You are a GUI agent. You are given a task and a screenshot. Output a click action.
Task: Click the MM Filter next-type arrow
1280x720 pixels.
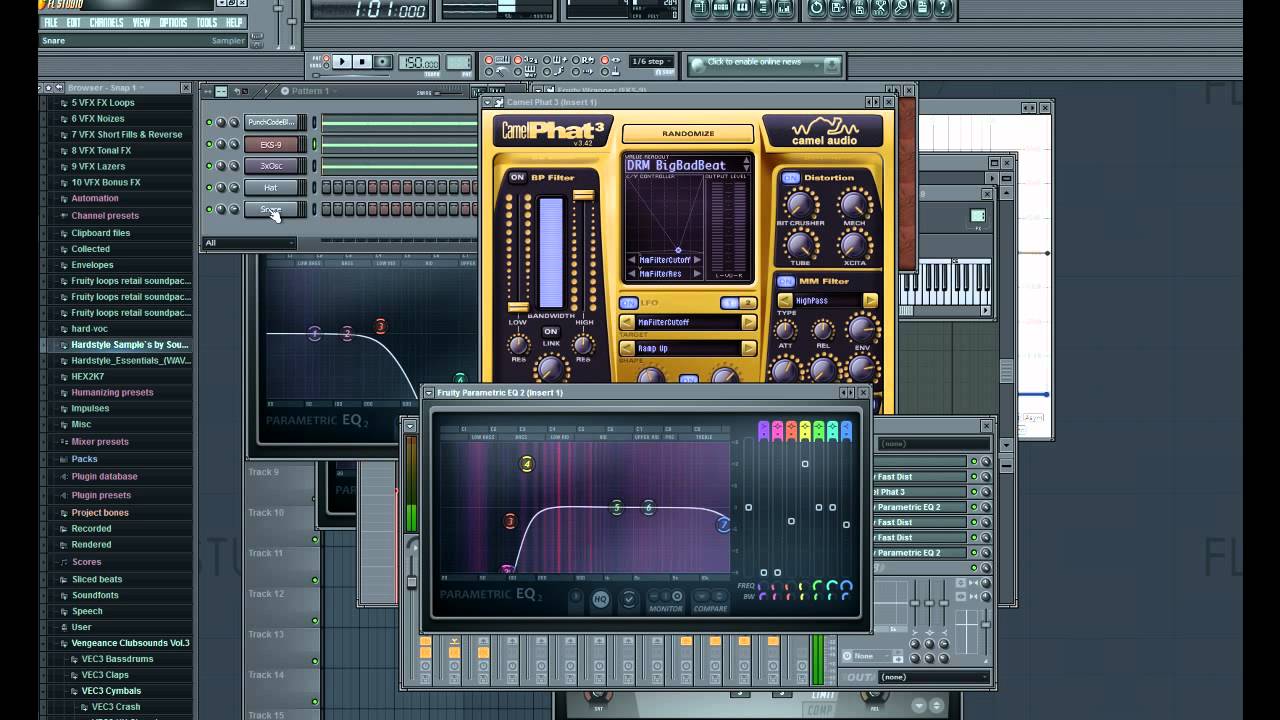pos(870,300)
